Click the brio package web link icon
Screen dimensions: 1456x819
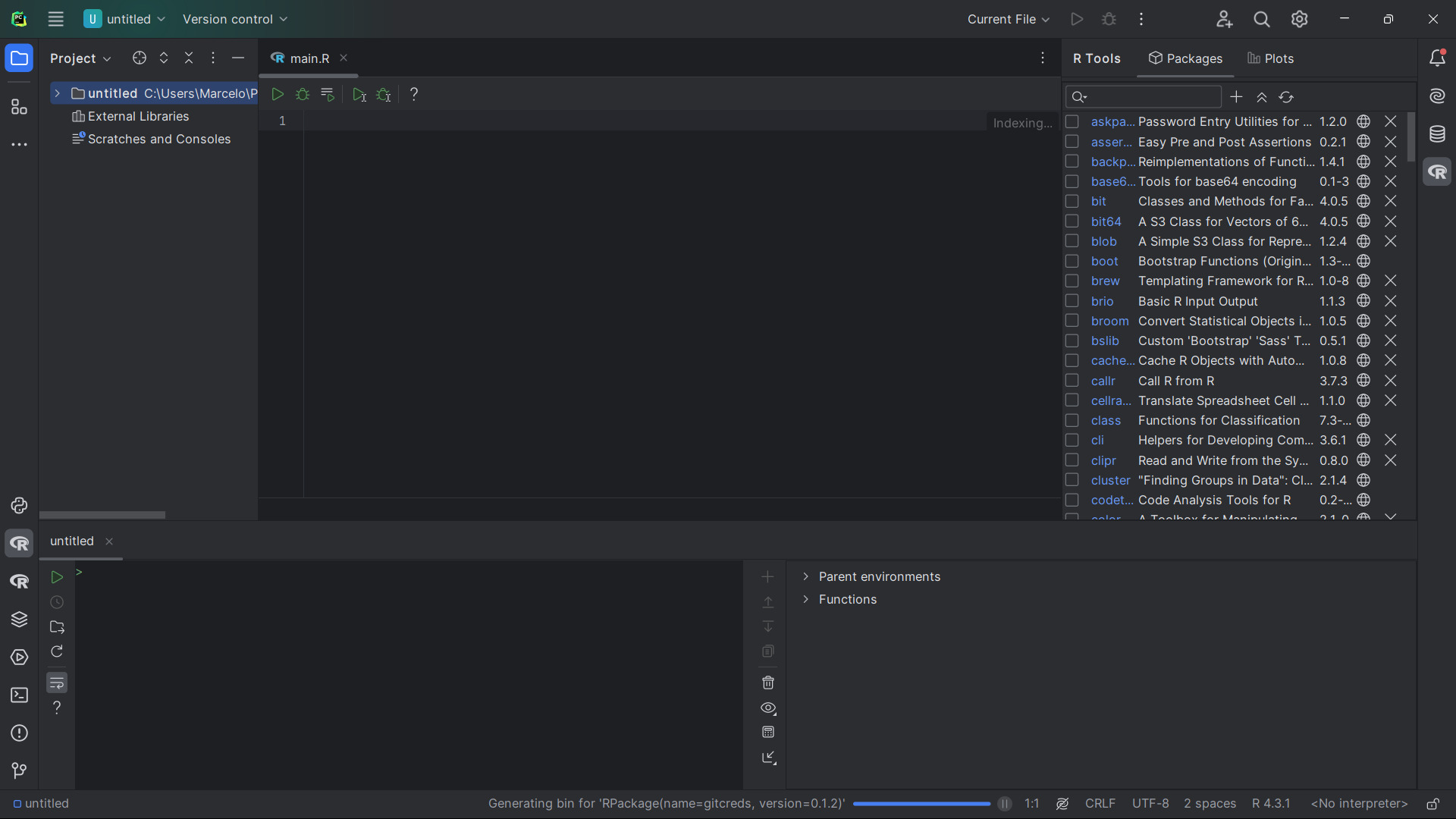tap(1363, 301)
